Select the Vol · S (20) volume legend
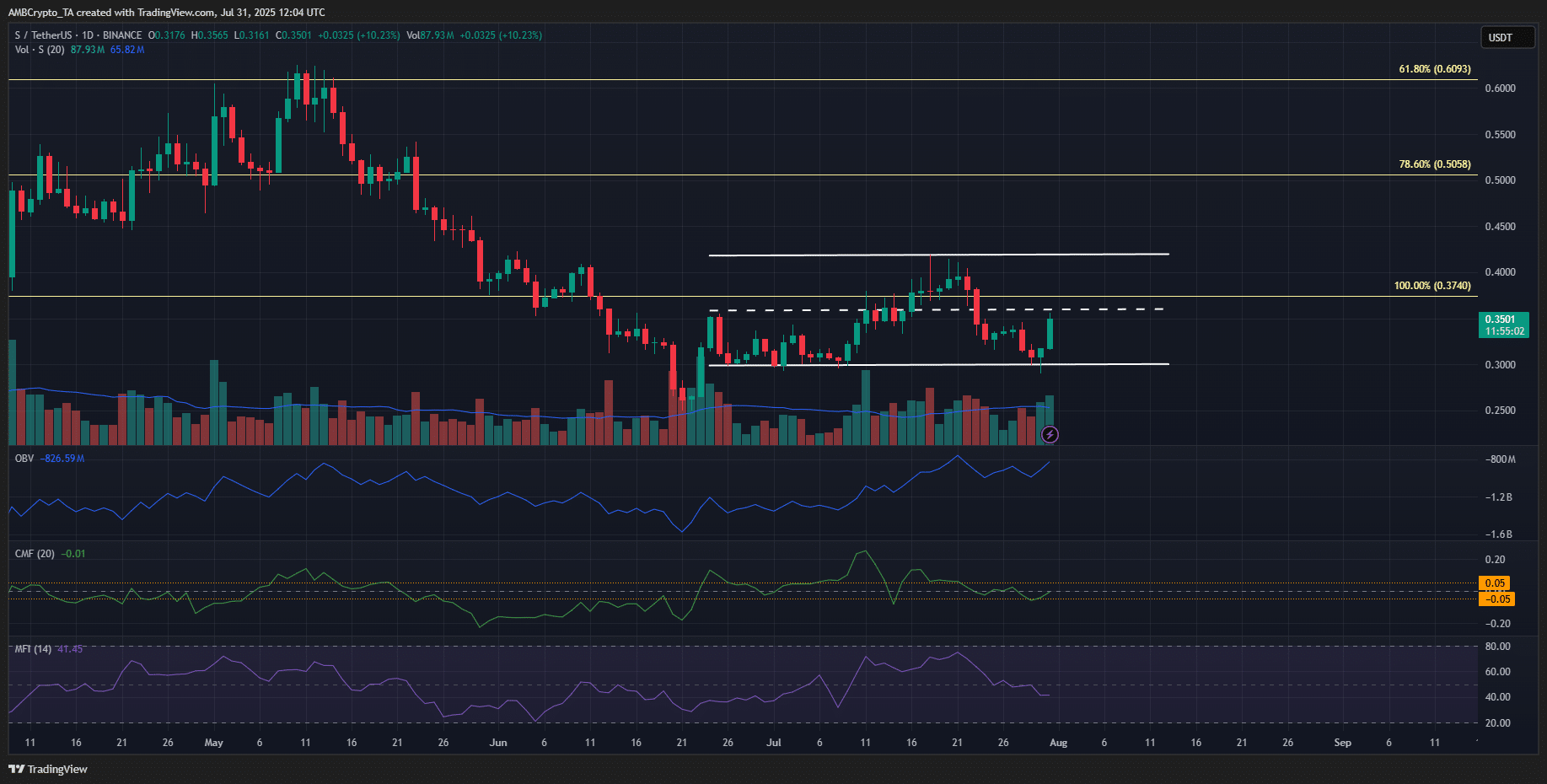Image resolution: width=1547 pixels, height=784 pixels. pyautogui.click(x=38, y=49)
